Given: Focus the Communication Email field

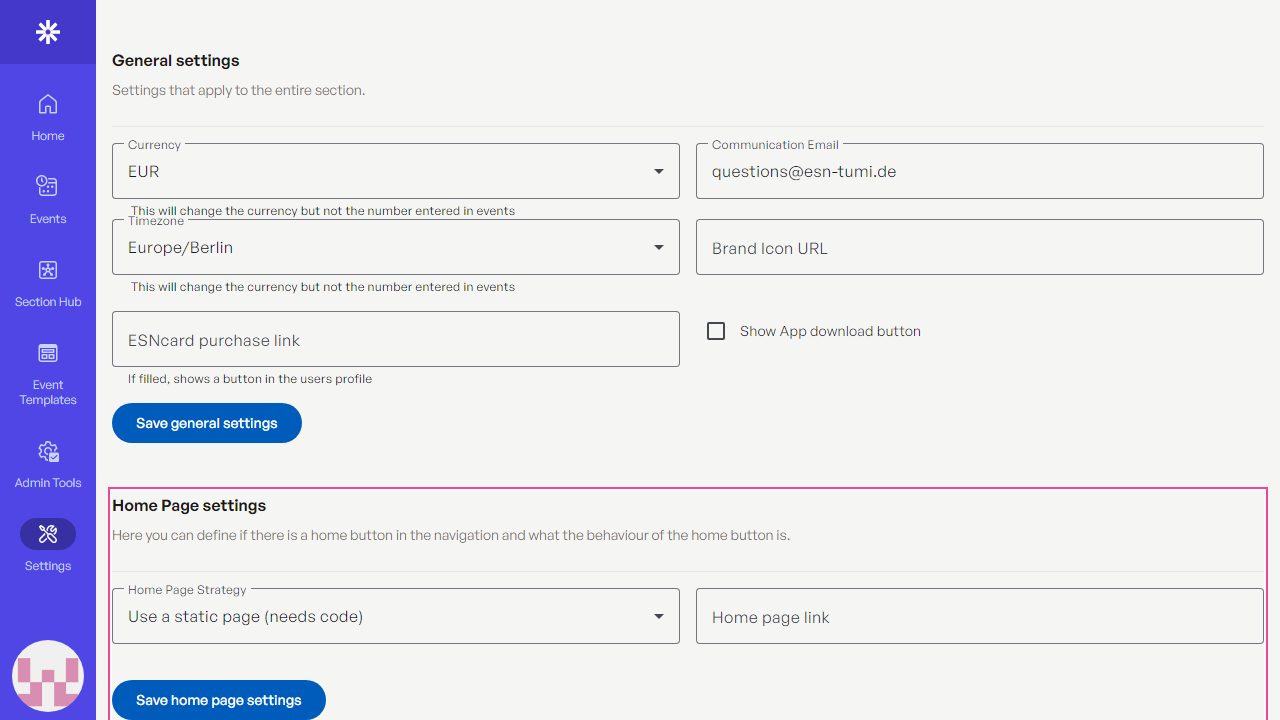Looking at the screenshot, I should click(979, 171).
